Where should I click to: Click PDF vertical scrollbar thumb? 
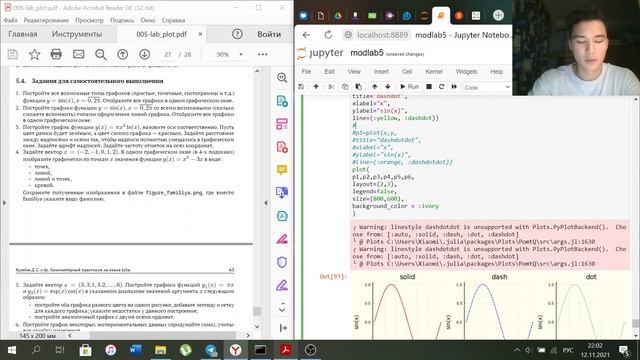pos(257,311)
